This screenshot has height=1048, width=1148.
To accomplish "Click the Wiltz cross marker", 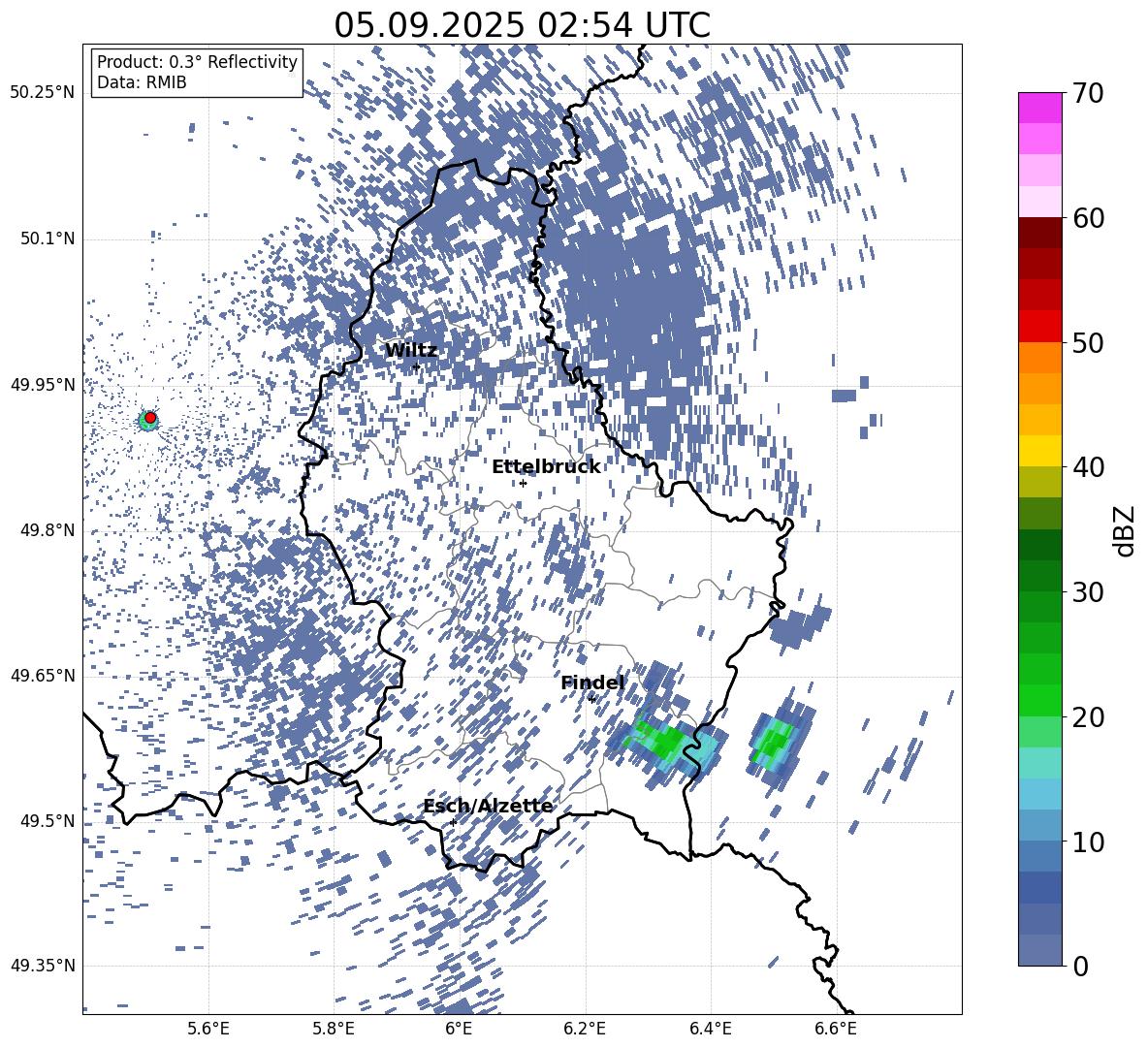I will point(416,366).
